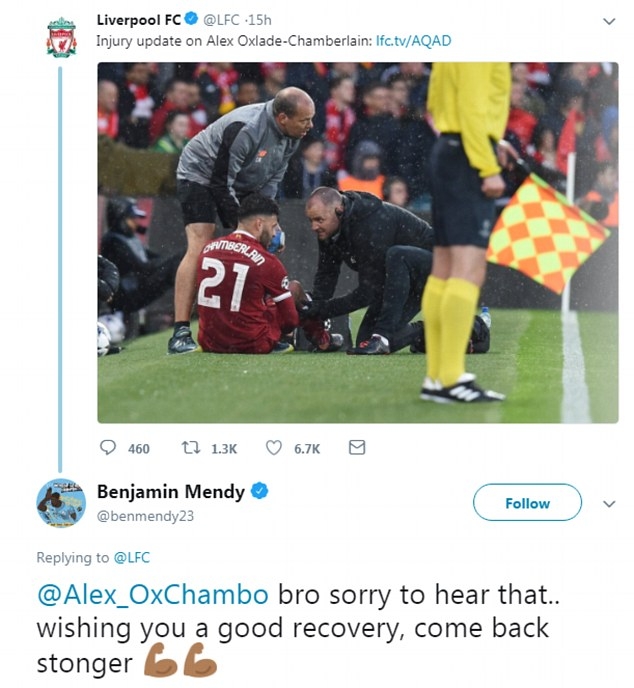Click the @Alex_OxChambo mention

point(152,595)
